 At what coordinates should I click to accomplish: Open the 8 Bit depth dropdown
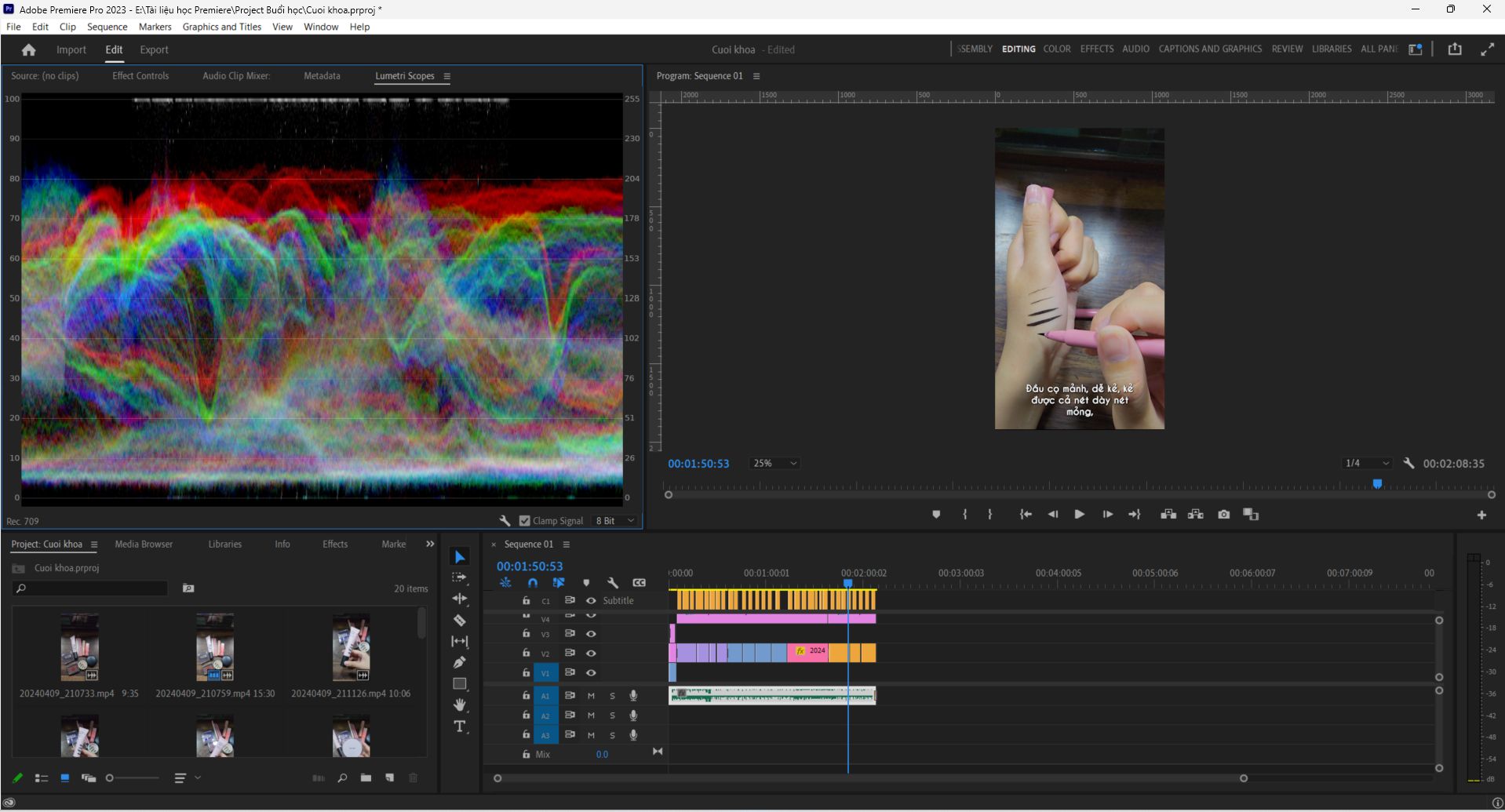615,521
